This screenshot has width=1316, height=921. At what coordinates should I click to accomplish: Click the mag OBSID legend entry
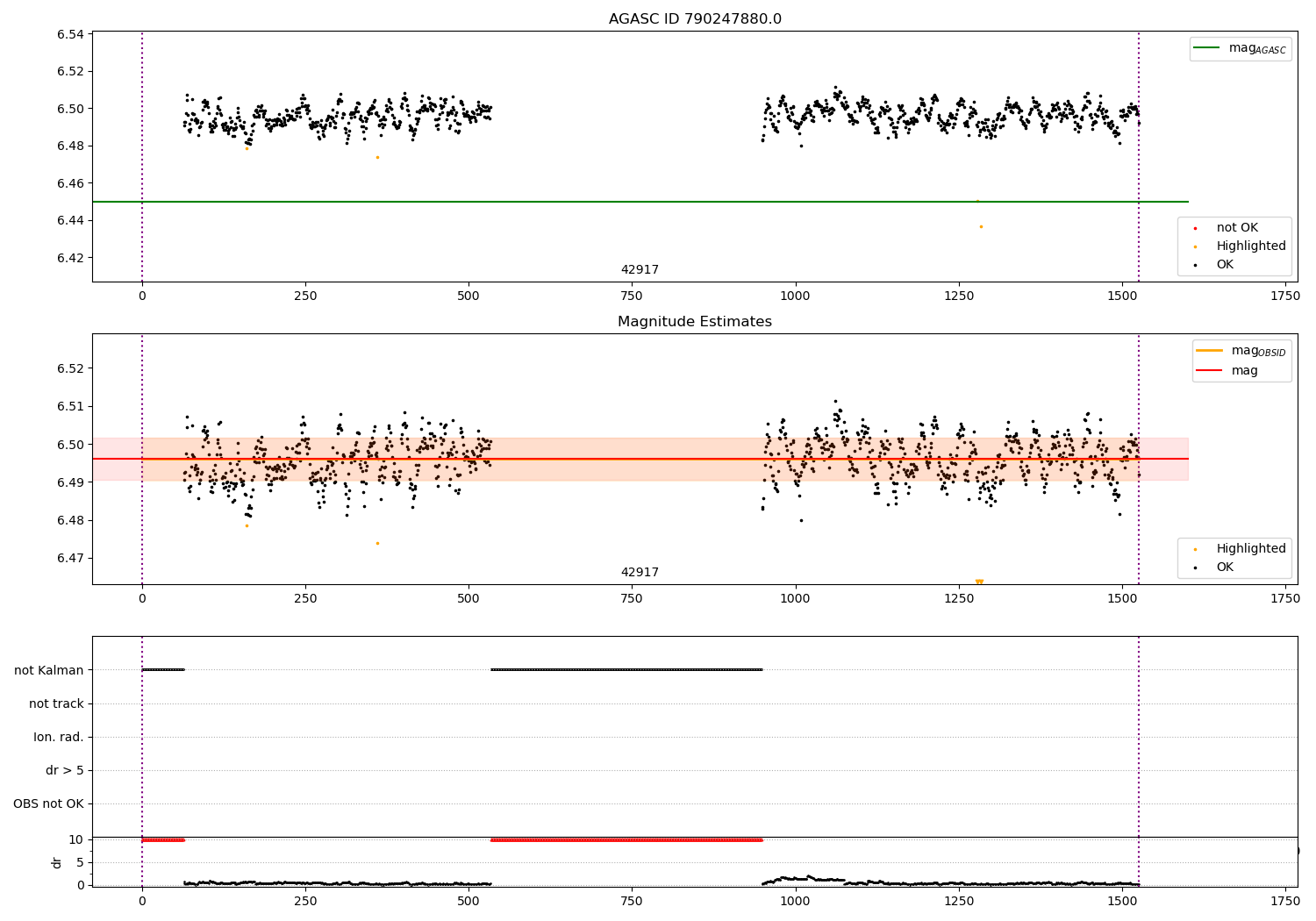click(x=1242, y=351)
